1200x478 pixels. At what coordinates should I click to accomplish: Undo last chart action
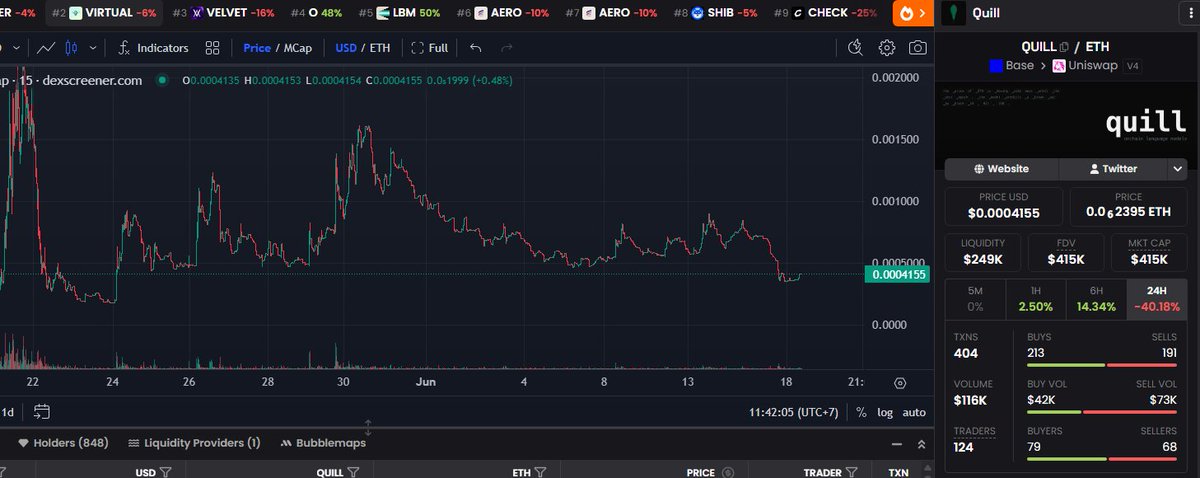[475, 47]
